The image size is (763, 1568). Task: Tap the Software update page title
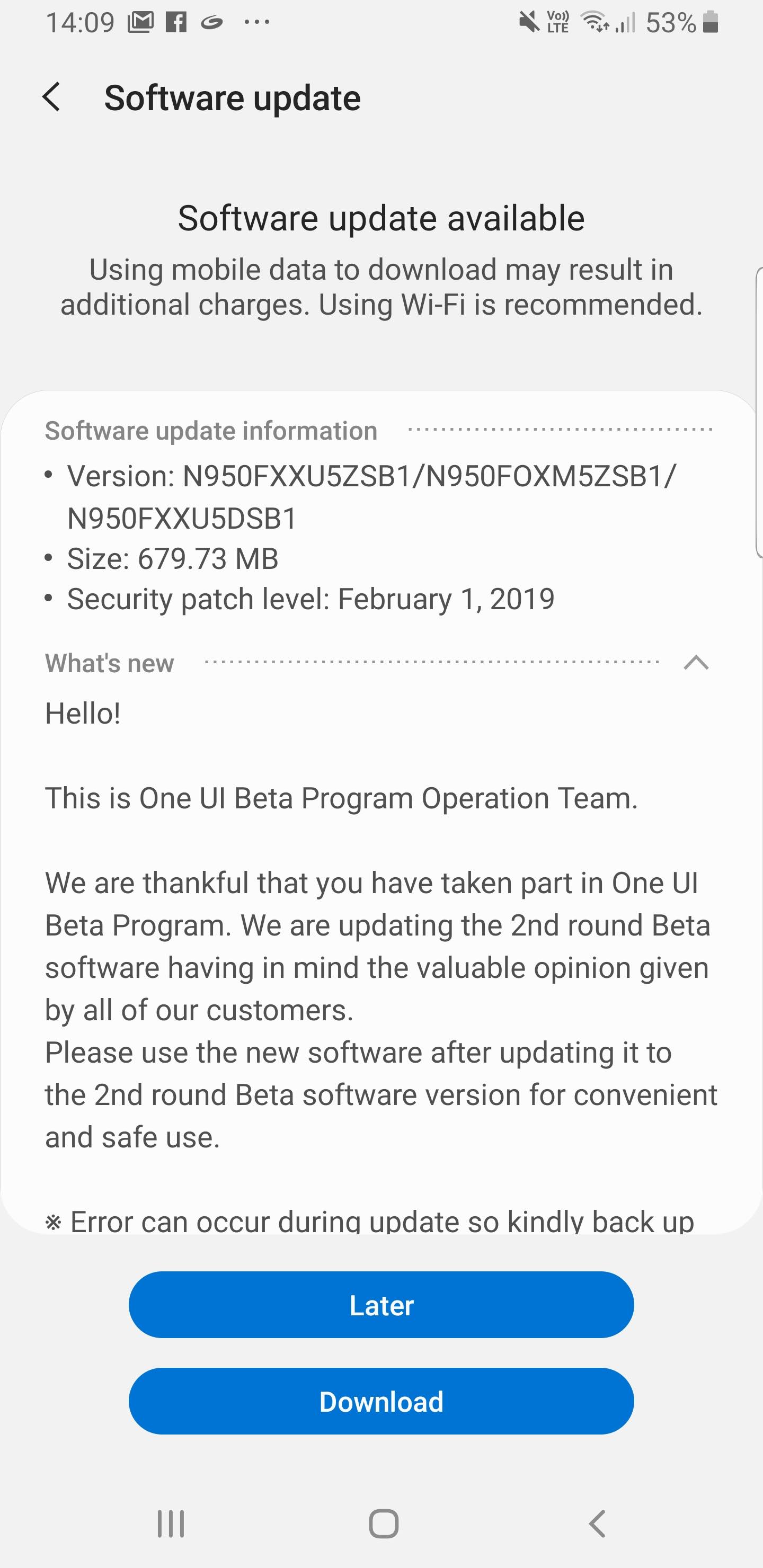232,98
